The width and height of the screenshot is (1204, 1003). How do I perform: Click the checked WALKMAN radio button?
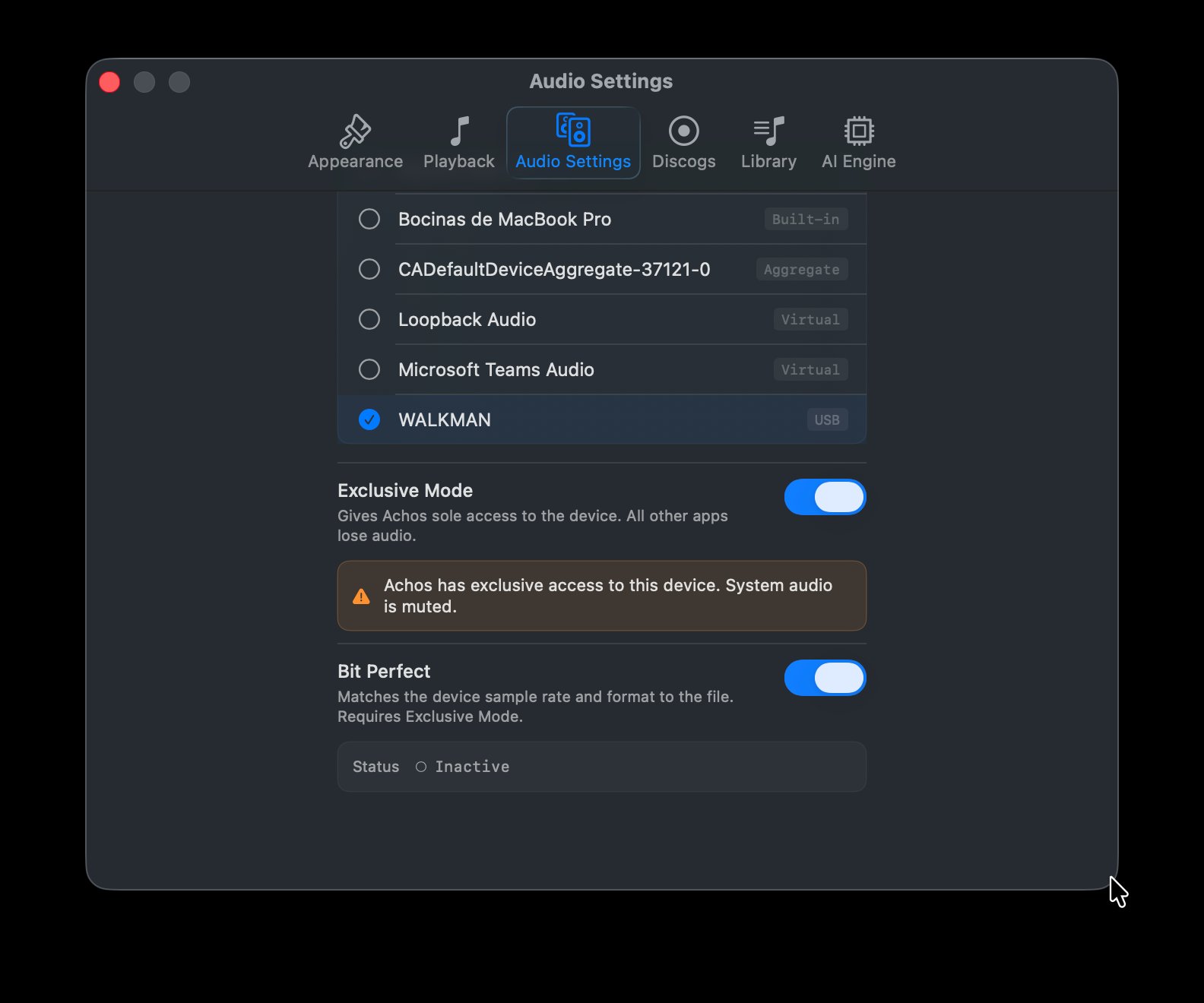click(369, 419)
